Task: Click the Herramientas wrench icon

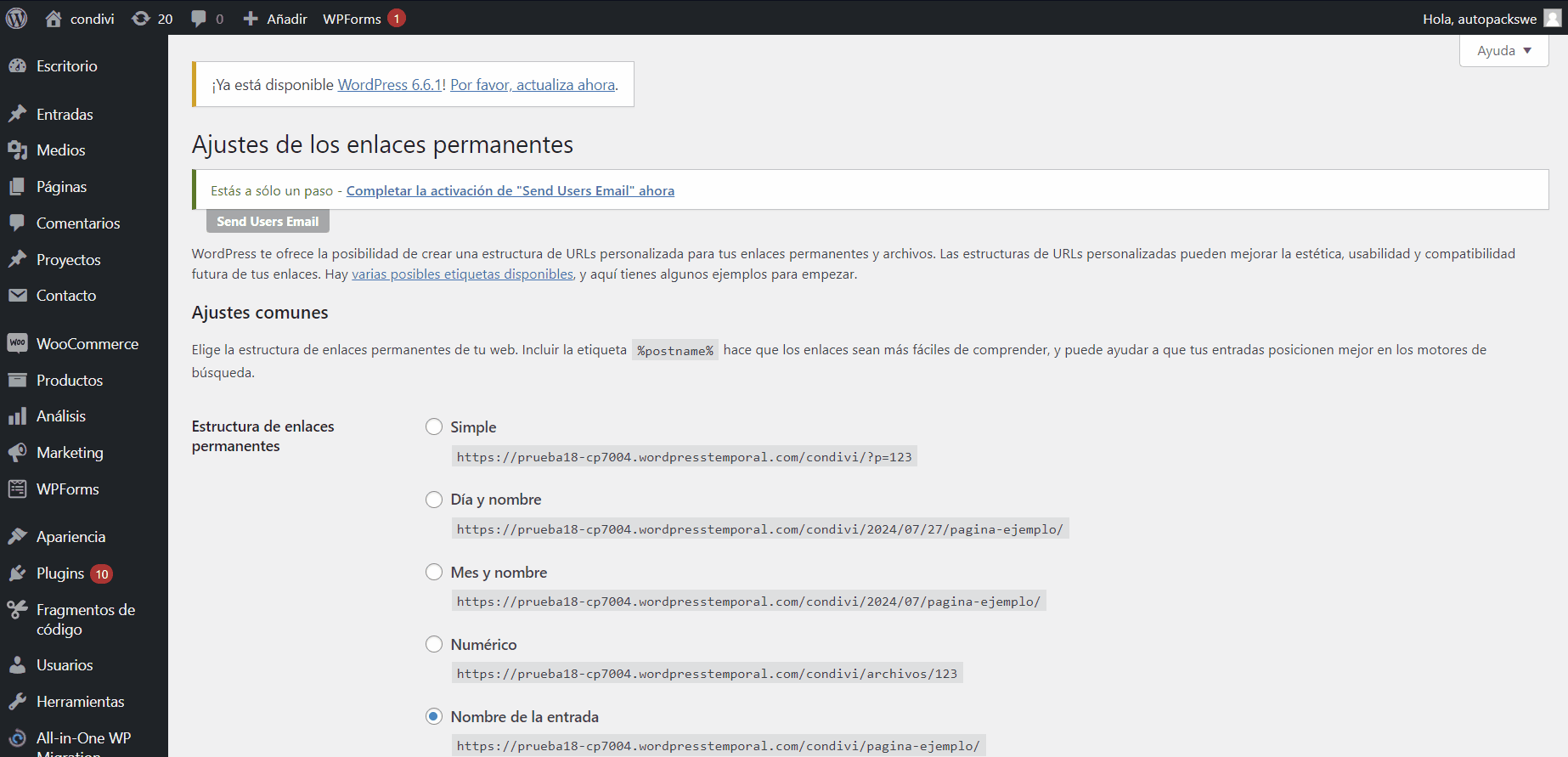Action: pos(17,702)
